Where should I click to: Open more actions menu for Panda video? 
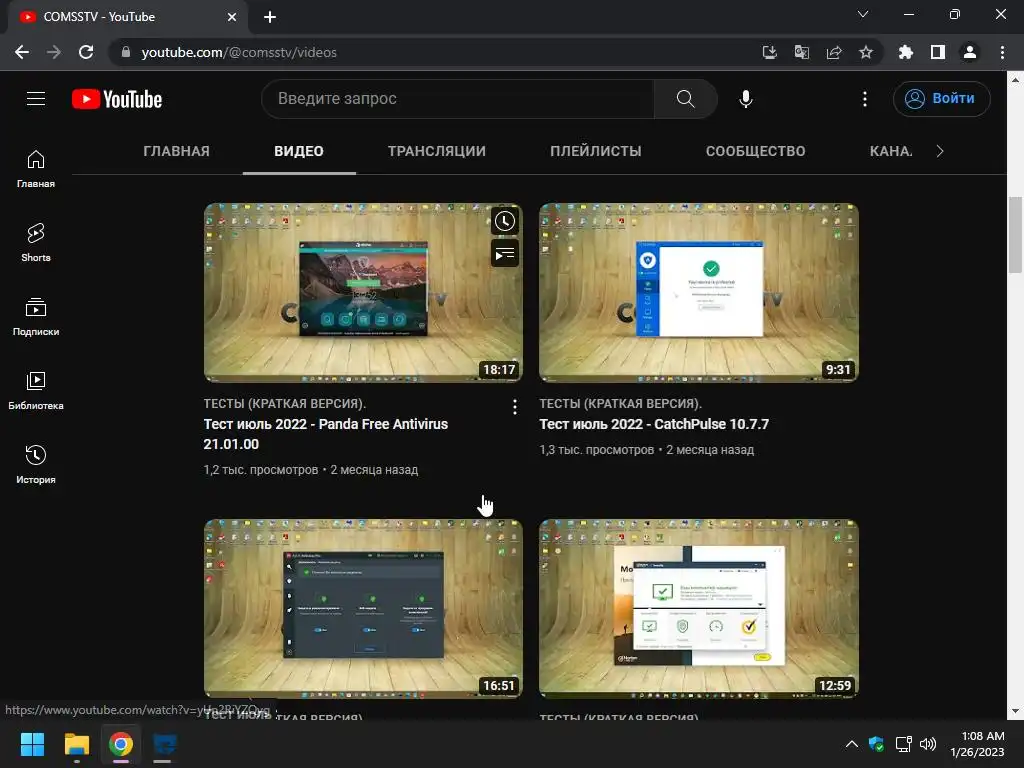click(x=515, y=407)
